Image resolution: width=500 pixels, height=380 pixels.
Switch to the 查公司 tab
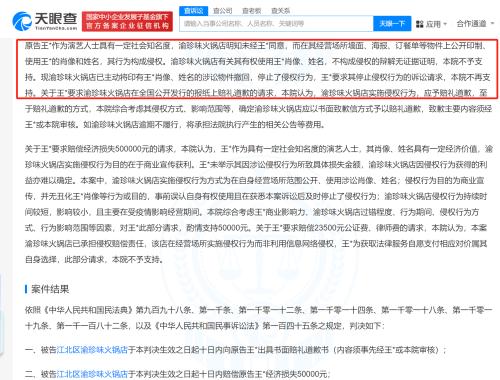(222, 11)
